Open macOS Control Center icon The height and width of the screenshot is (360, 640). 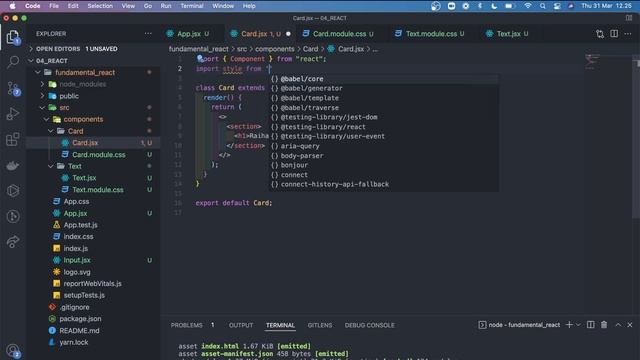(557, 6)
